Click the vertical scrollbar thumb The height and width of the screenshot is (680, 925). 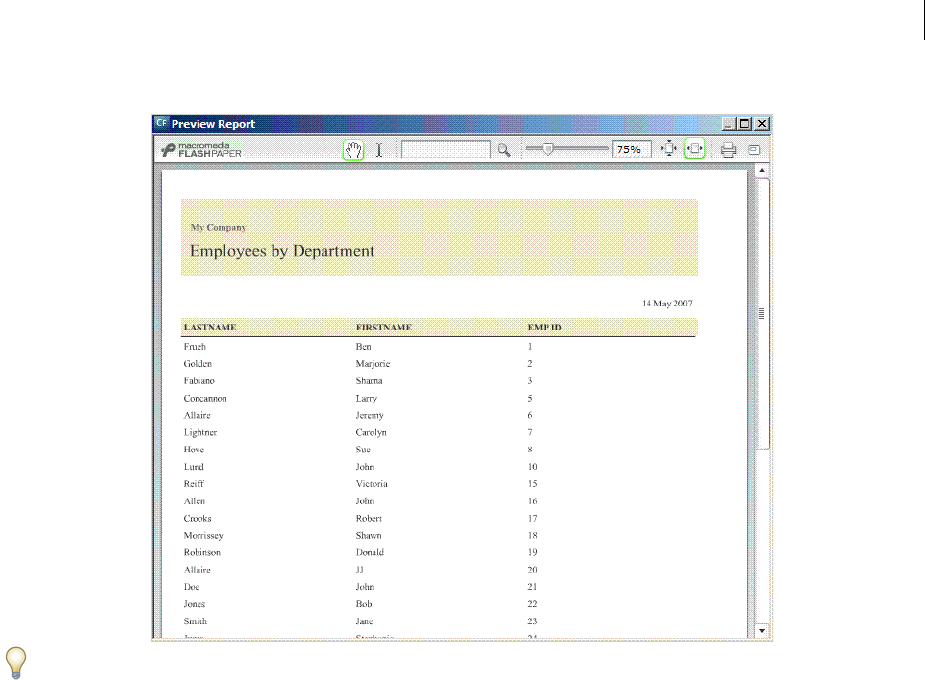pos(762,313)
